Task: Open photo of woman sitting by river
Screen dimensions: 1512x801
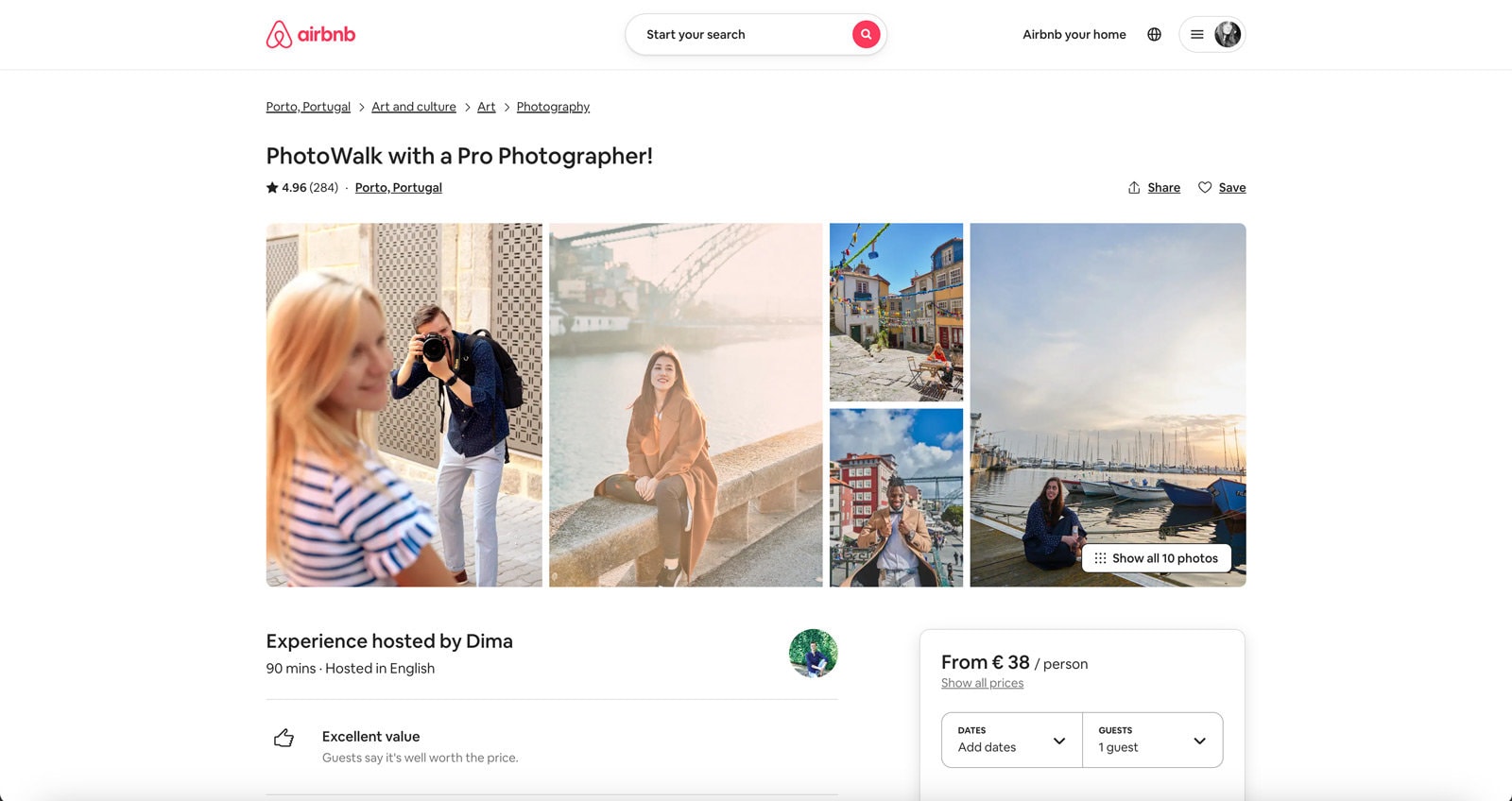Action: click(x=686, y=404)
